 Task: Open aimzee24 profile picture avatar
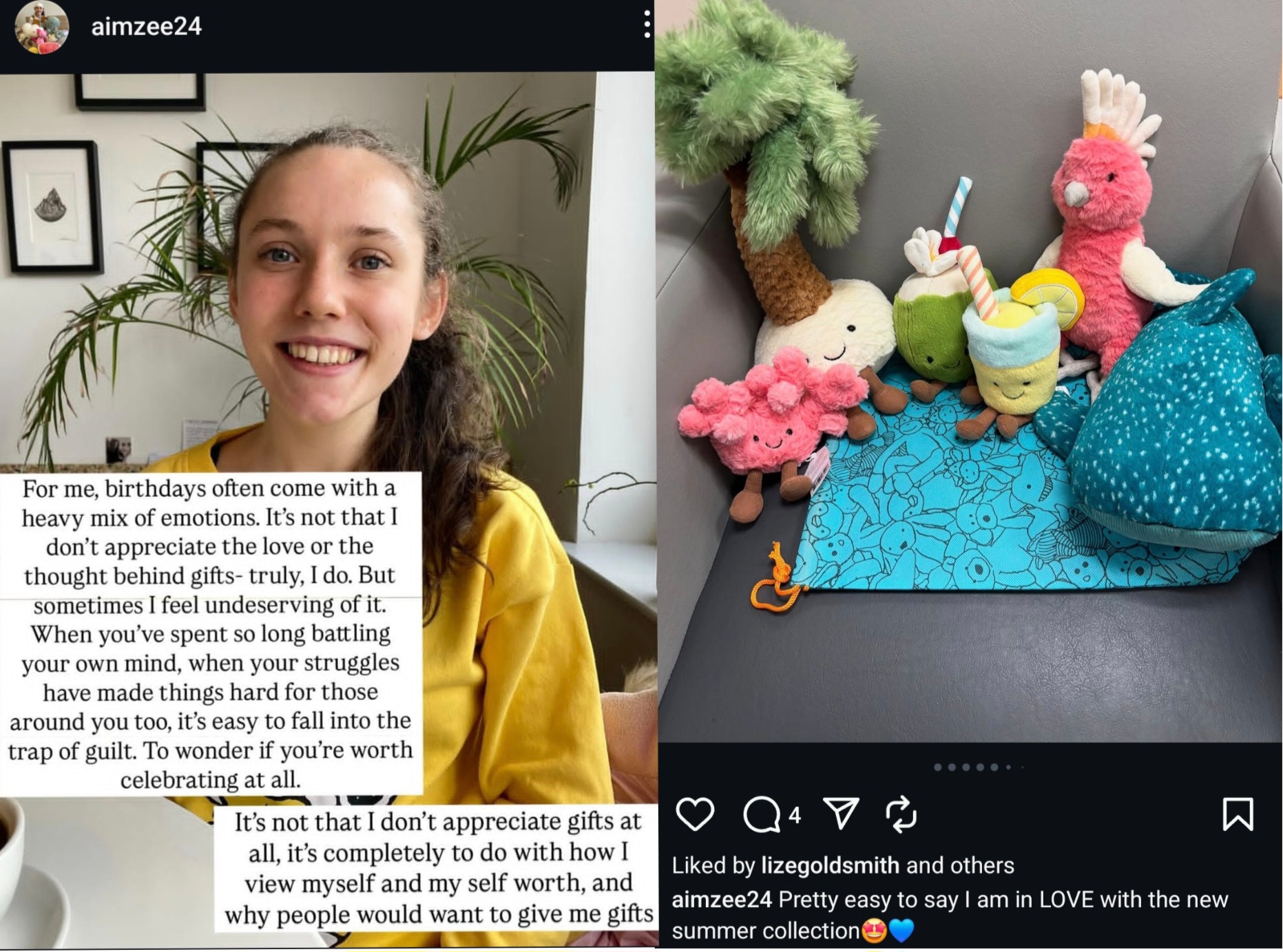point(42,27)
